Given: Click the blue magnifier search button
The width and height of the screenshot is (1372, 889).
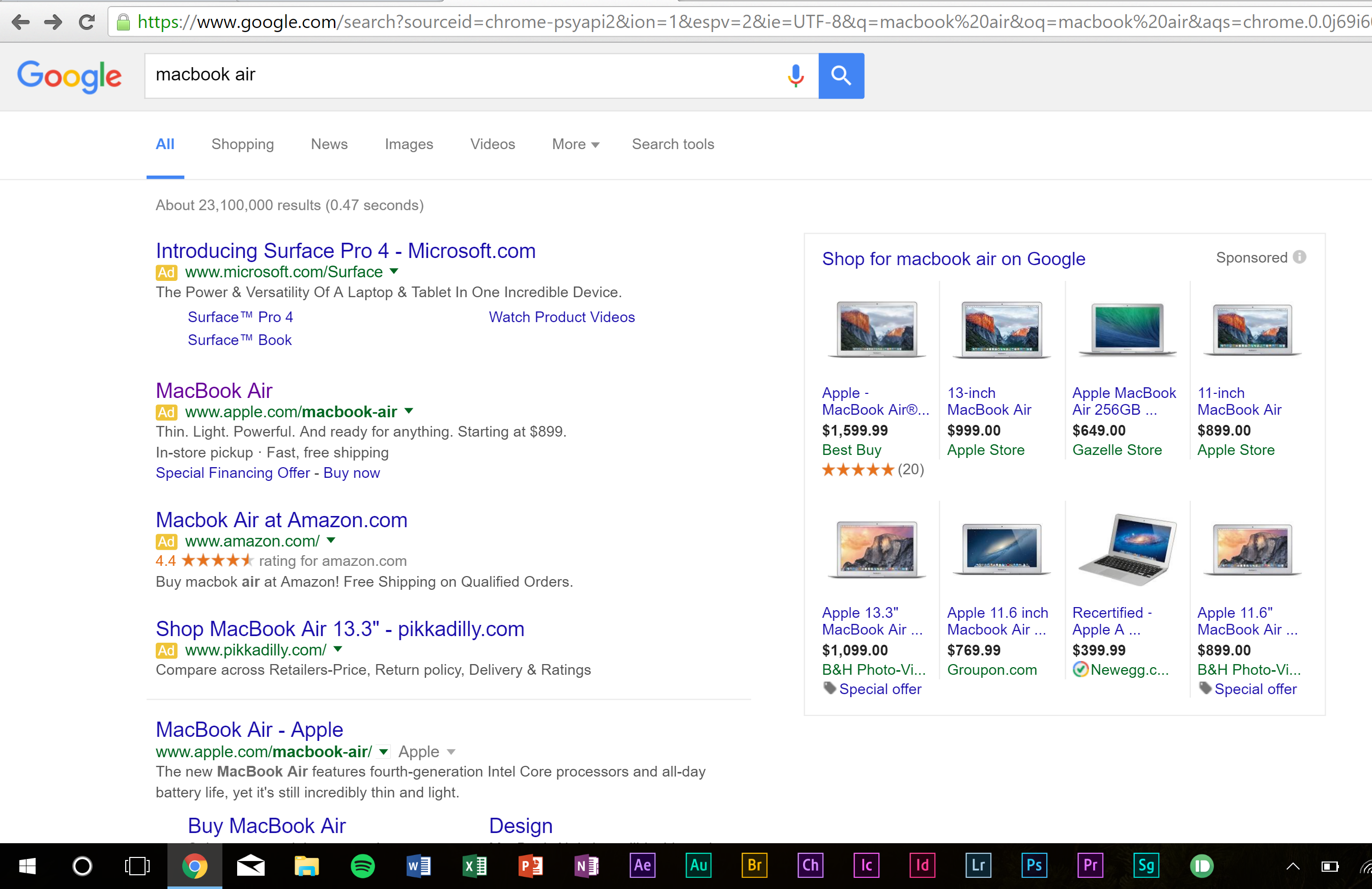Looking at the screenshot, I should click(x=841, y=75).
